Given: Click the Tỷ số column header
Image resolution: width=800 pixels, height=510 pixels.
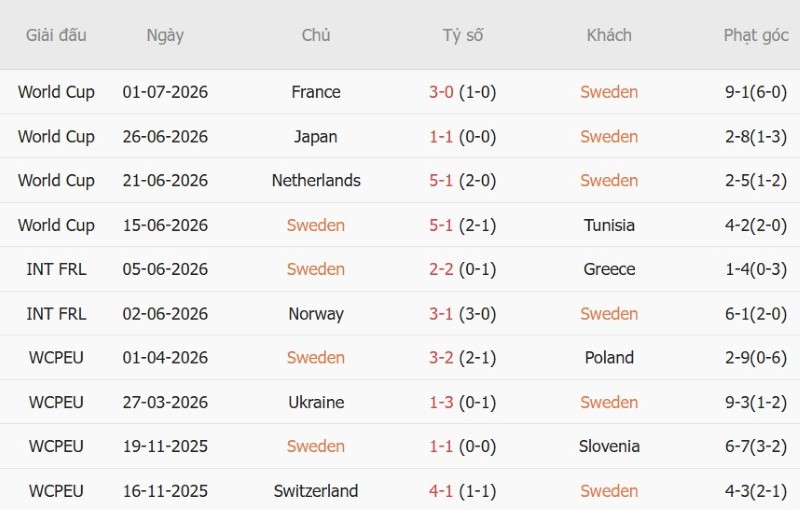Looking at the screenshot, I should (462, 36).
